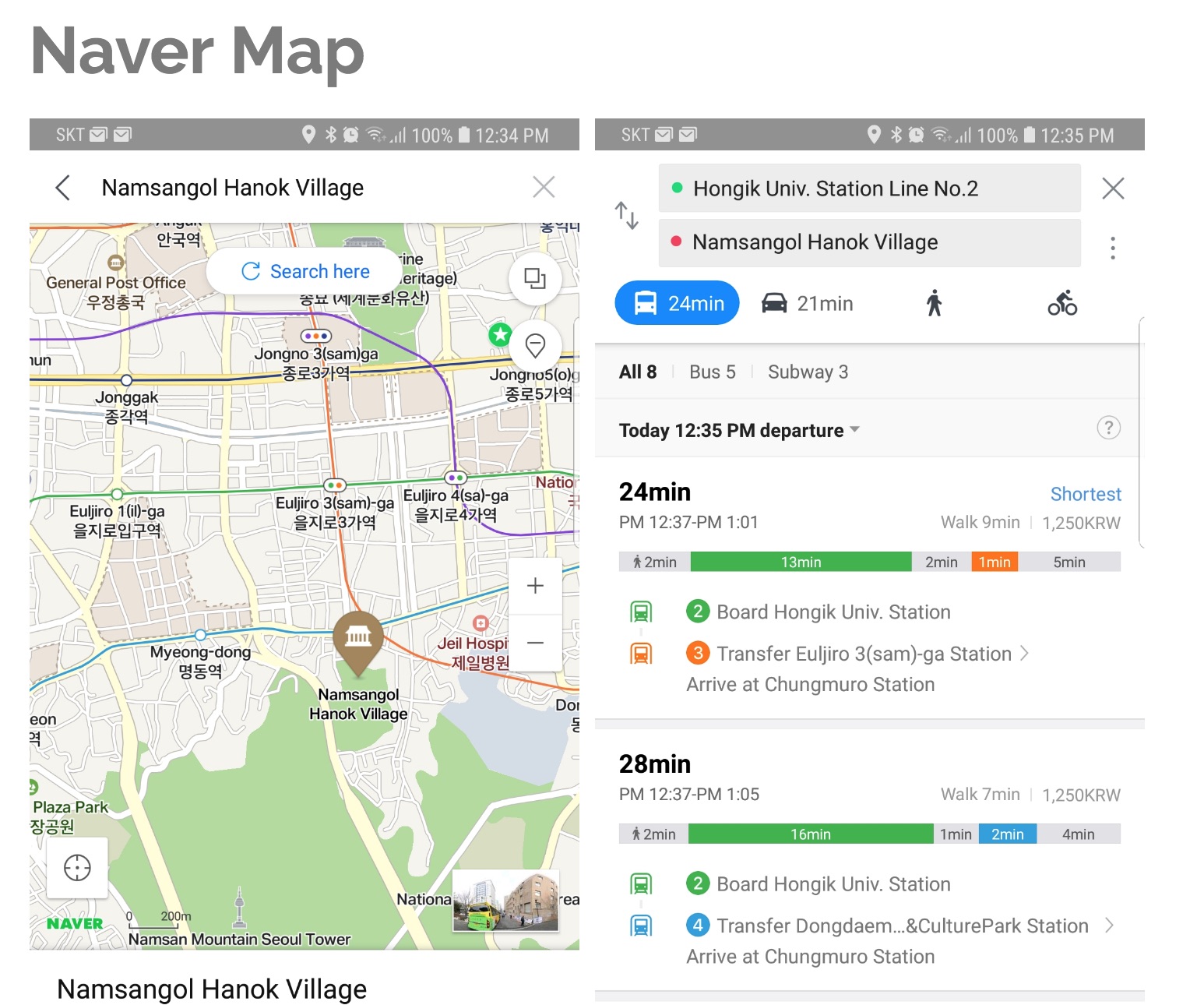Image resolution: width=1204 pixels, height=1005 pixels.
Task: Select public transit 24min tab
Action: (677, 303)
